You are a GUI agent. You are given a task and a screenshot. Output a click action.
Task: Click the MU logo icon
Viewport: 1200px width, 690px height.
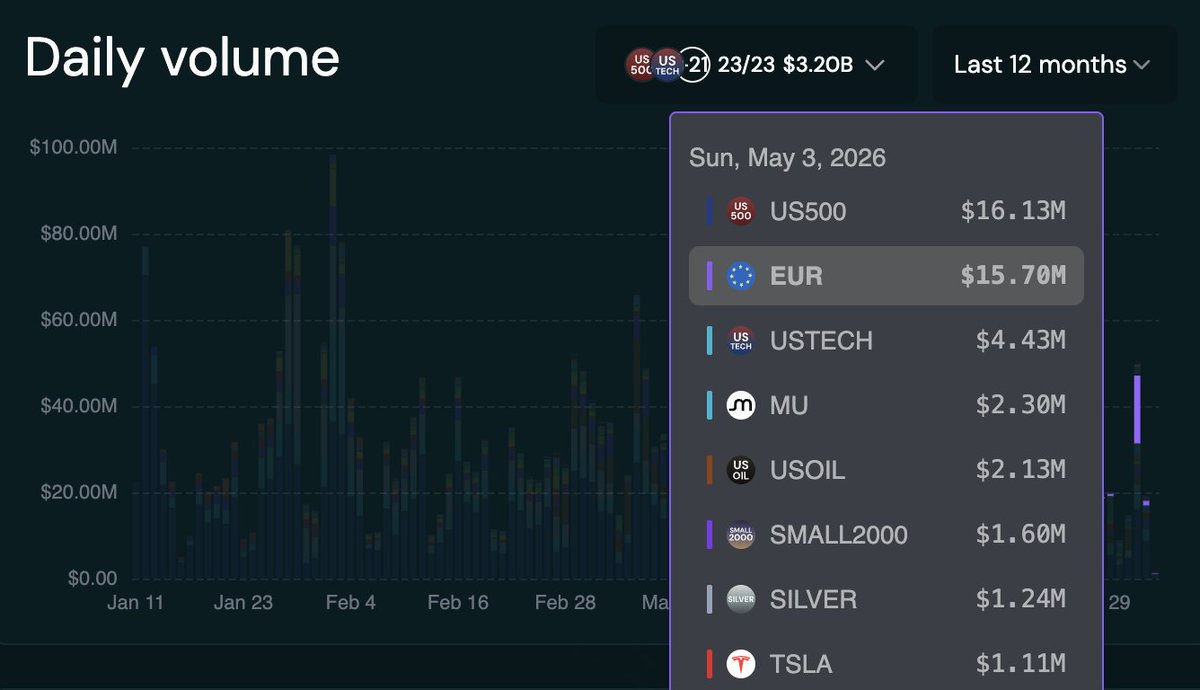[741, 405]
